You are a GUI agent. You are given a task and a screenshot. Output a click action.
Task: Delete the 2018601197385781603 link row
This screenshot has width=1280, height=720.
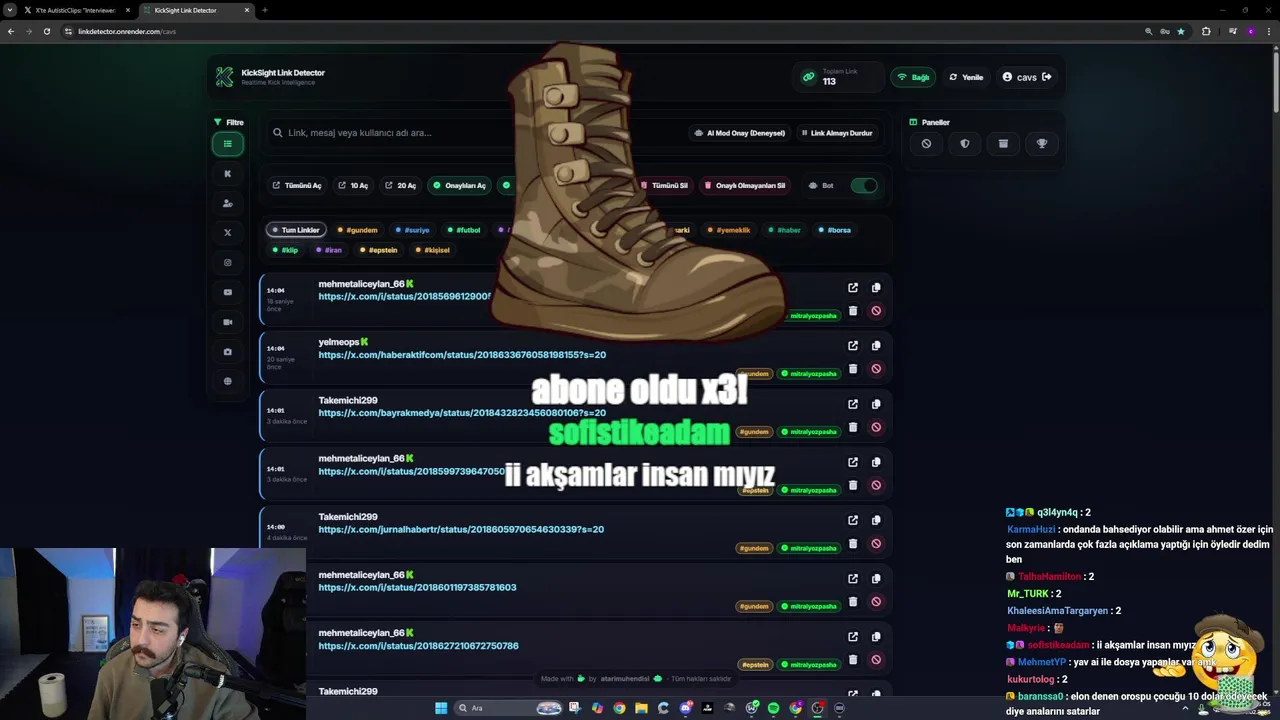click(853, 601)
